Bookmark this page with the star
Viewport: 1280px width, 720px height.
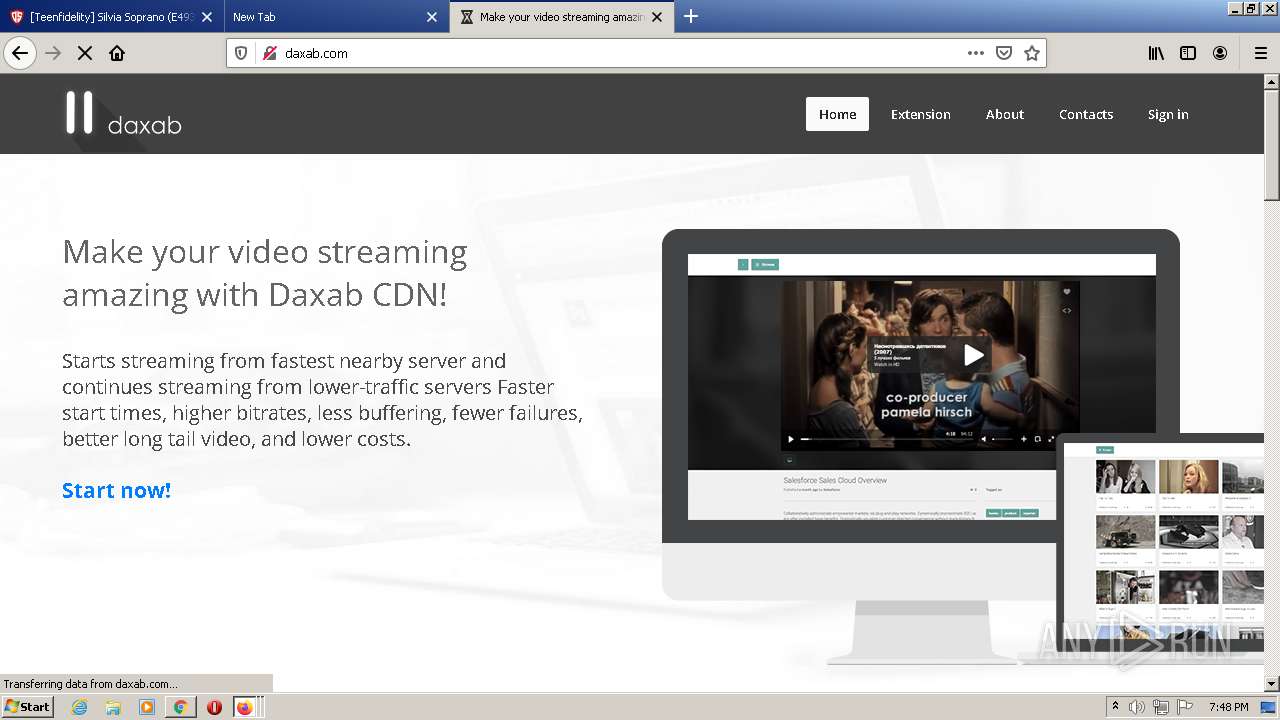pos(1032,53)
